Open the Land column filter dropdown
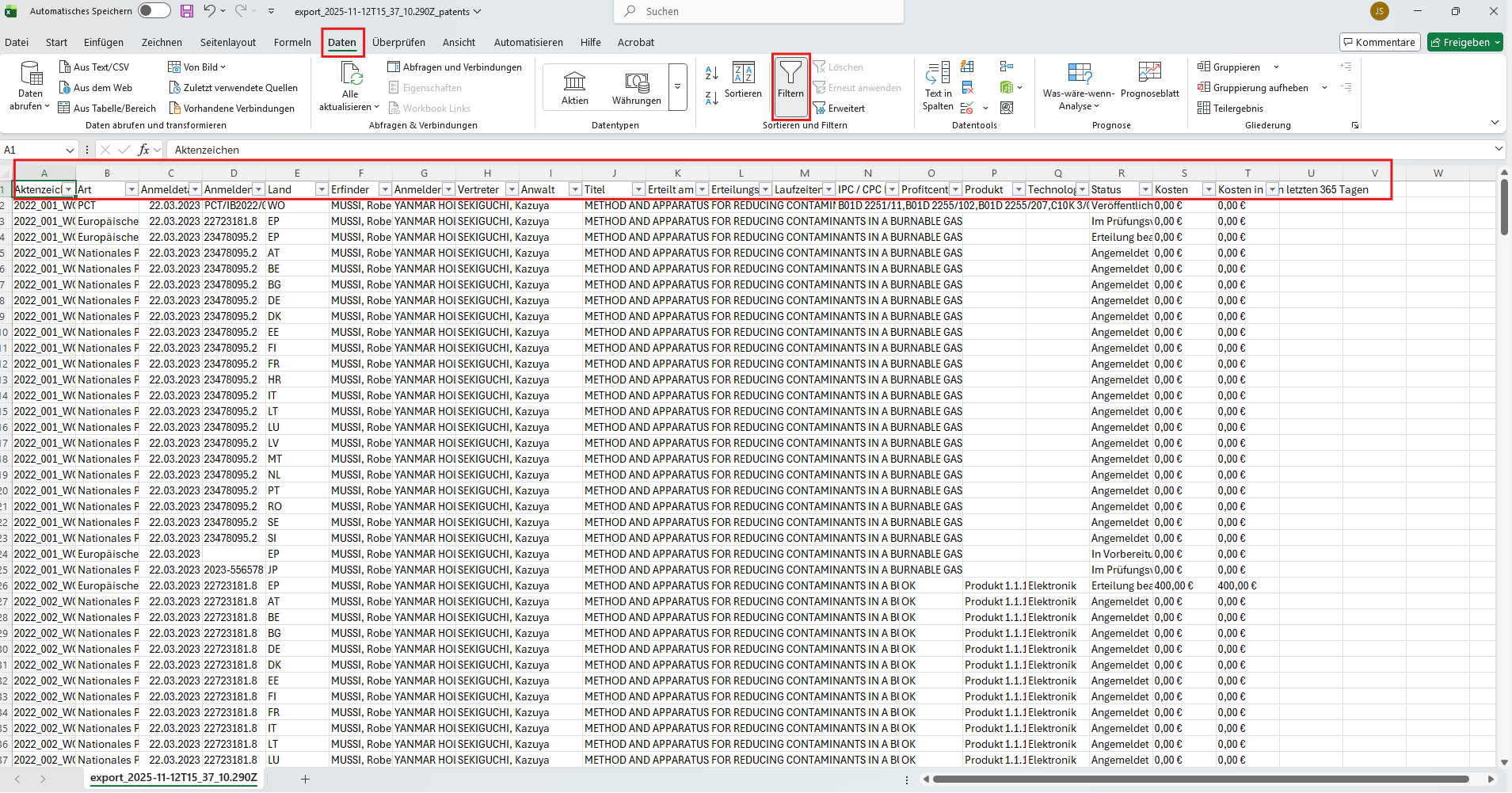 322,189
